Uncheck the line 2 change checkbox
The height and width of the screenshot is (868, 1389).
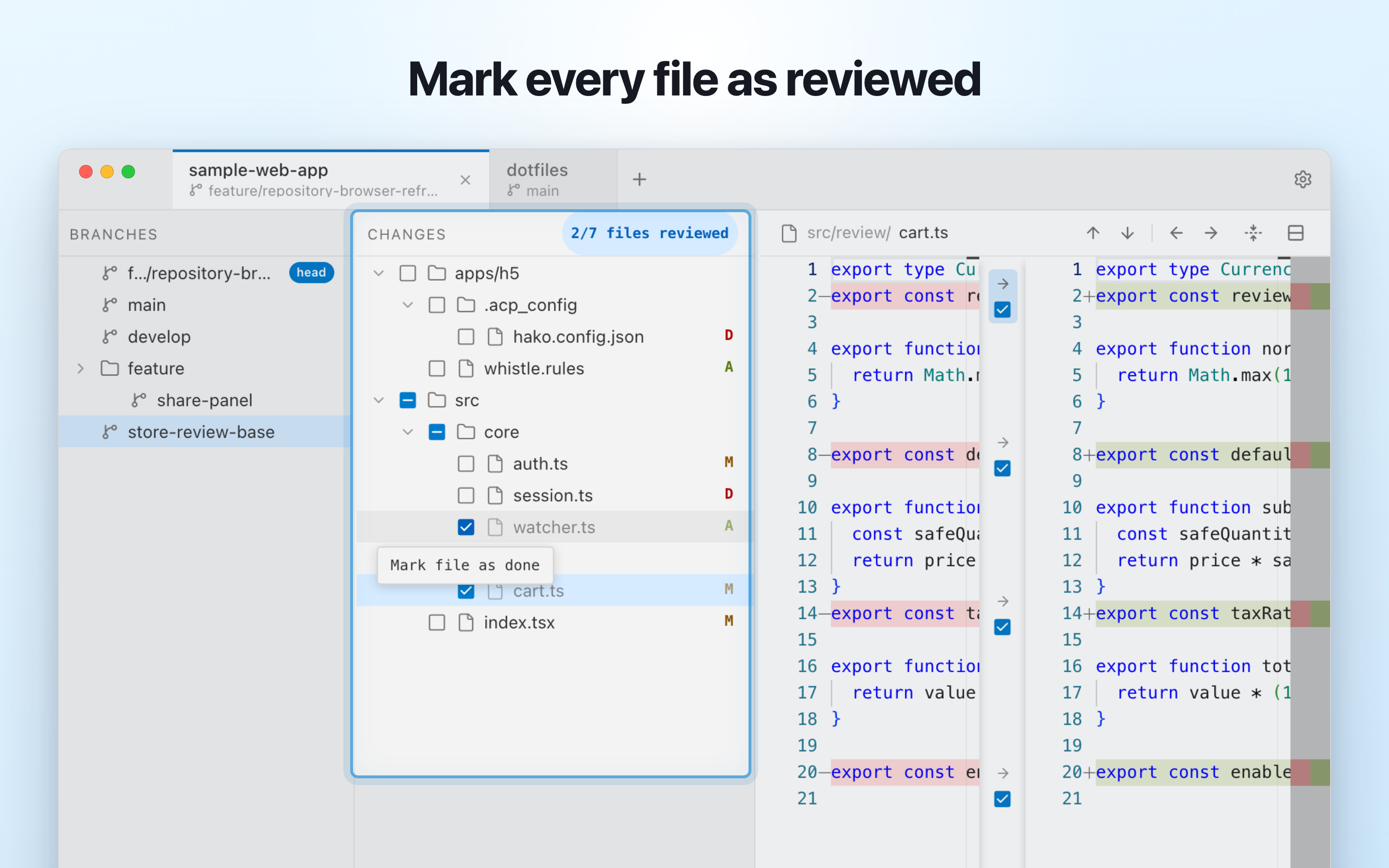point(1003,310)
